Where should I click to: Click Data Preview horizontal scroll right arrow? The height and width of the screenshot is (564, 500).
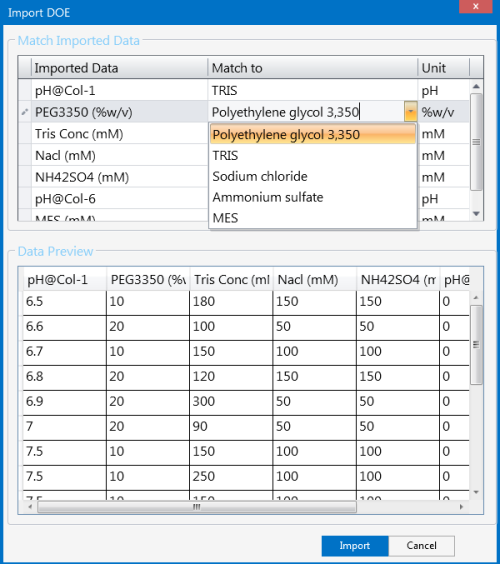tap(462, 507)
